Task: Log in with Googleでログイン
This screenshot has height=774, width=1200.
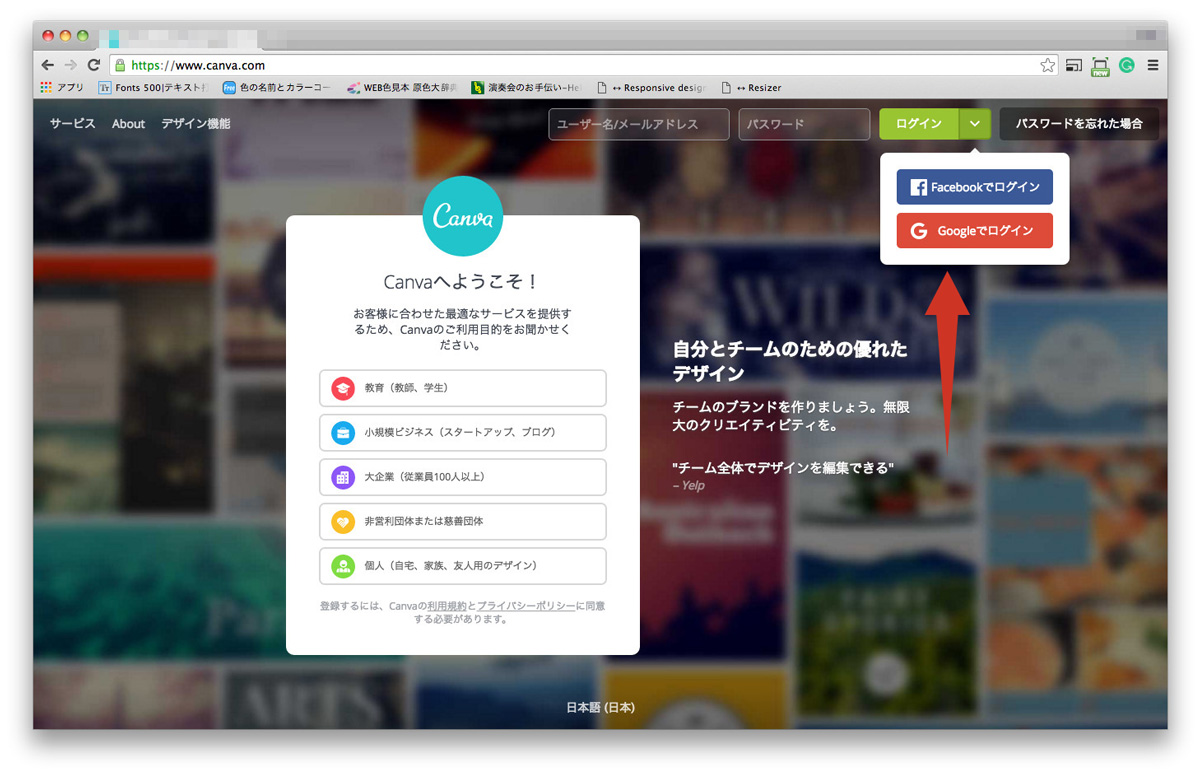Action: [975, 231]
